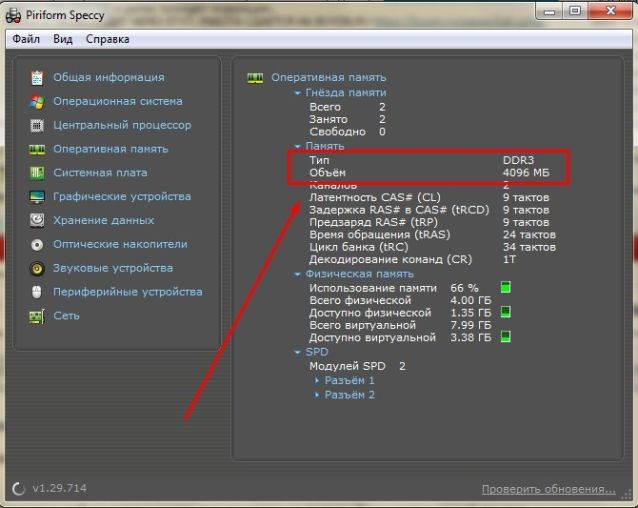This screenshot has width=638, height=508.
Task: Click the Время обращения (tRAS) row
Action: click(432, 235)
